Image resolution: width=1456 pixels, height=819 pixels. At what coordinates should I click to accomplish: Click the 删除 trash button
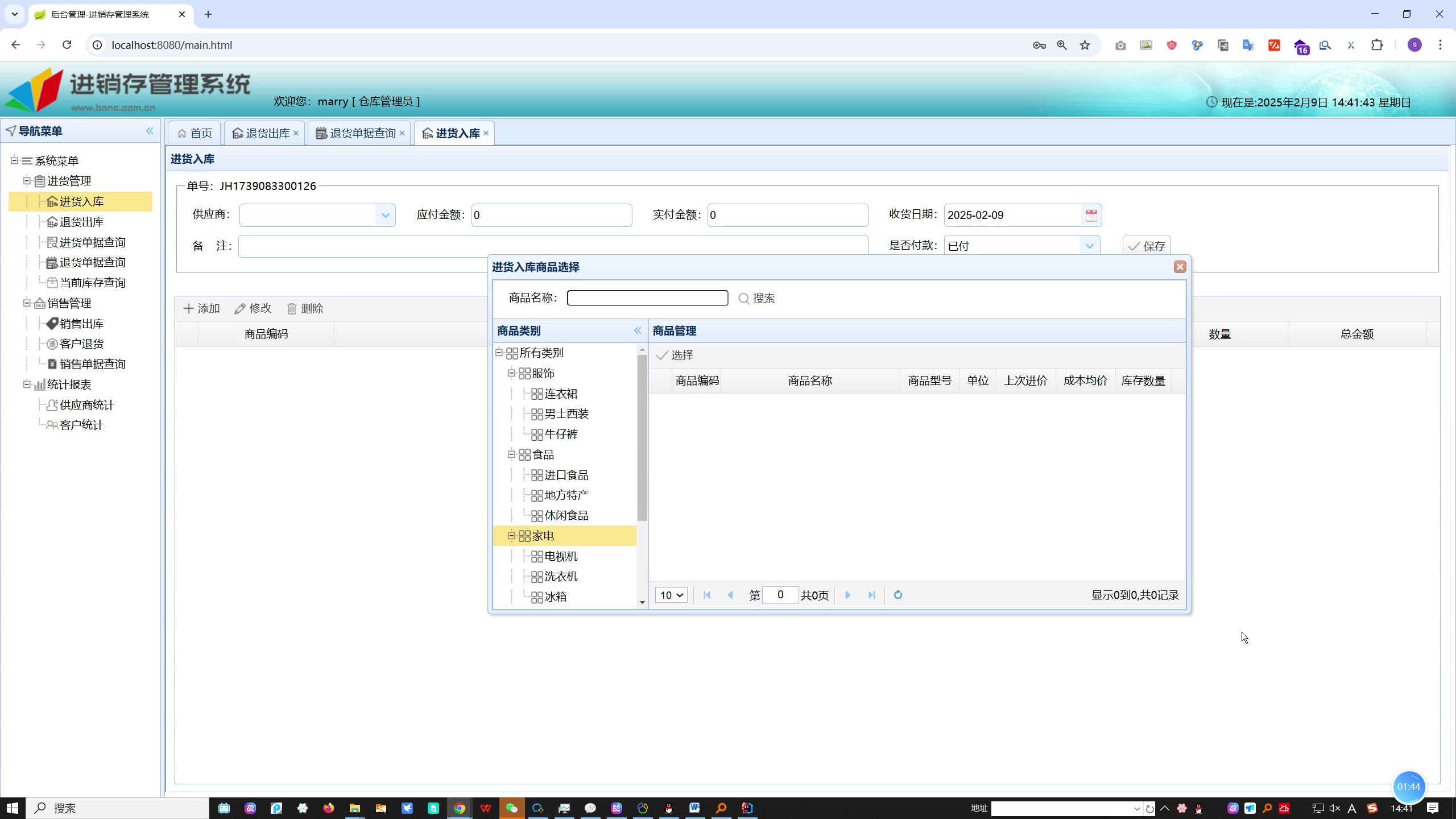[305, 309]
